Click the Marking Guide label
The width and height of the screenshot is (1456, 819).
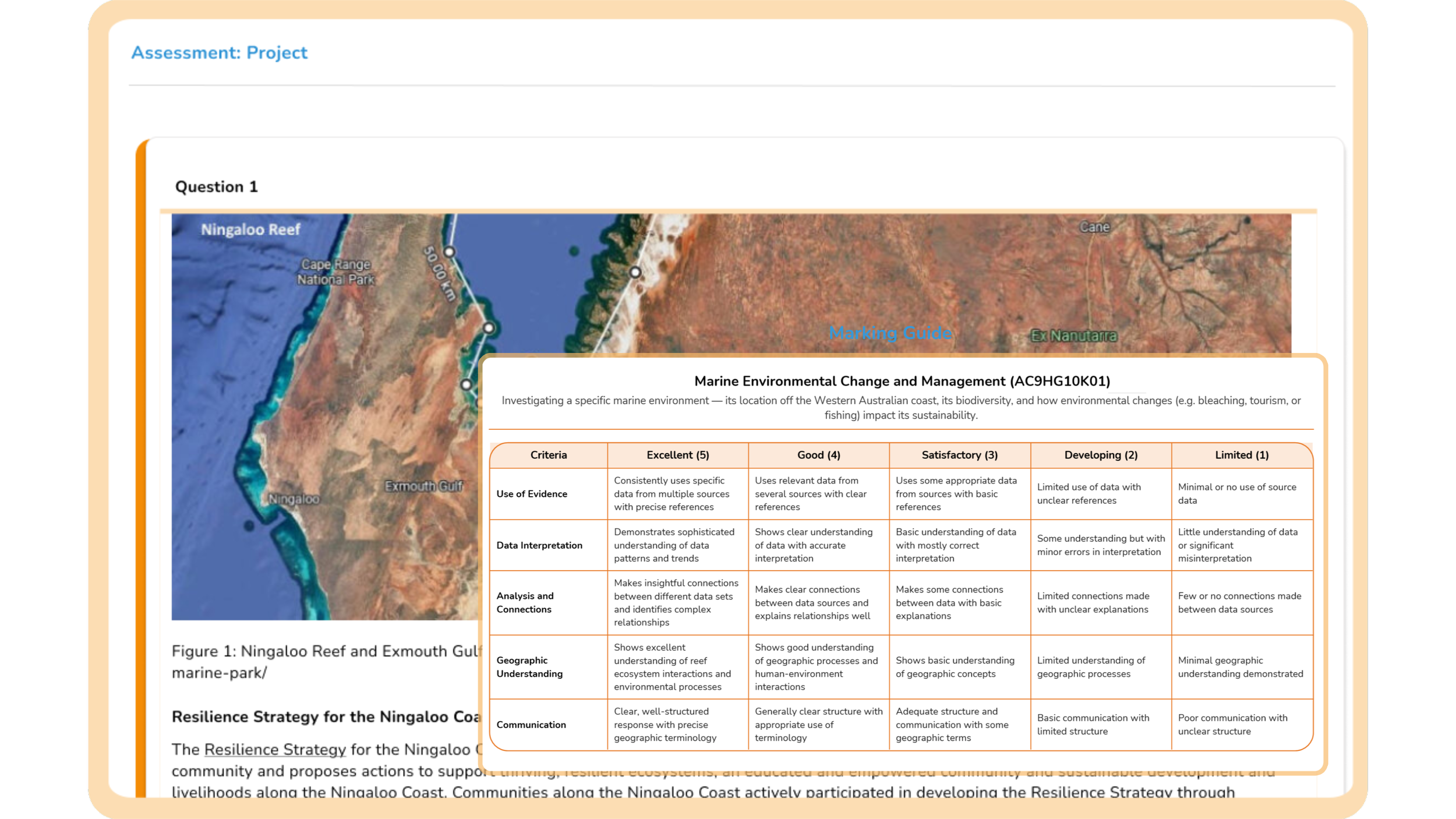(890, 333)
